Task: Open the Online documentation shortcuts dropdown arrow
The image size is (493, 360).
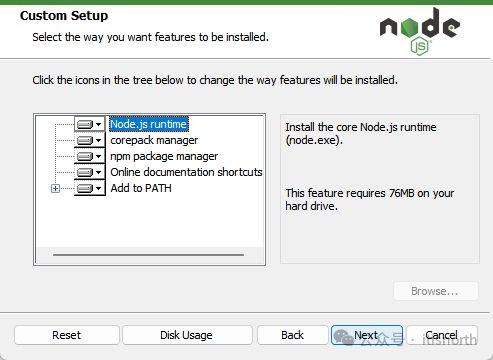Action: [98, 172]
